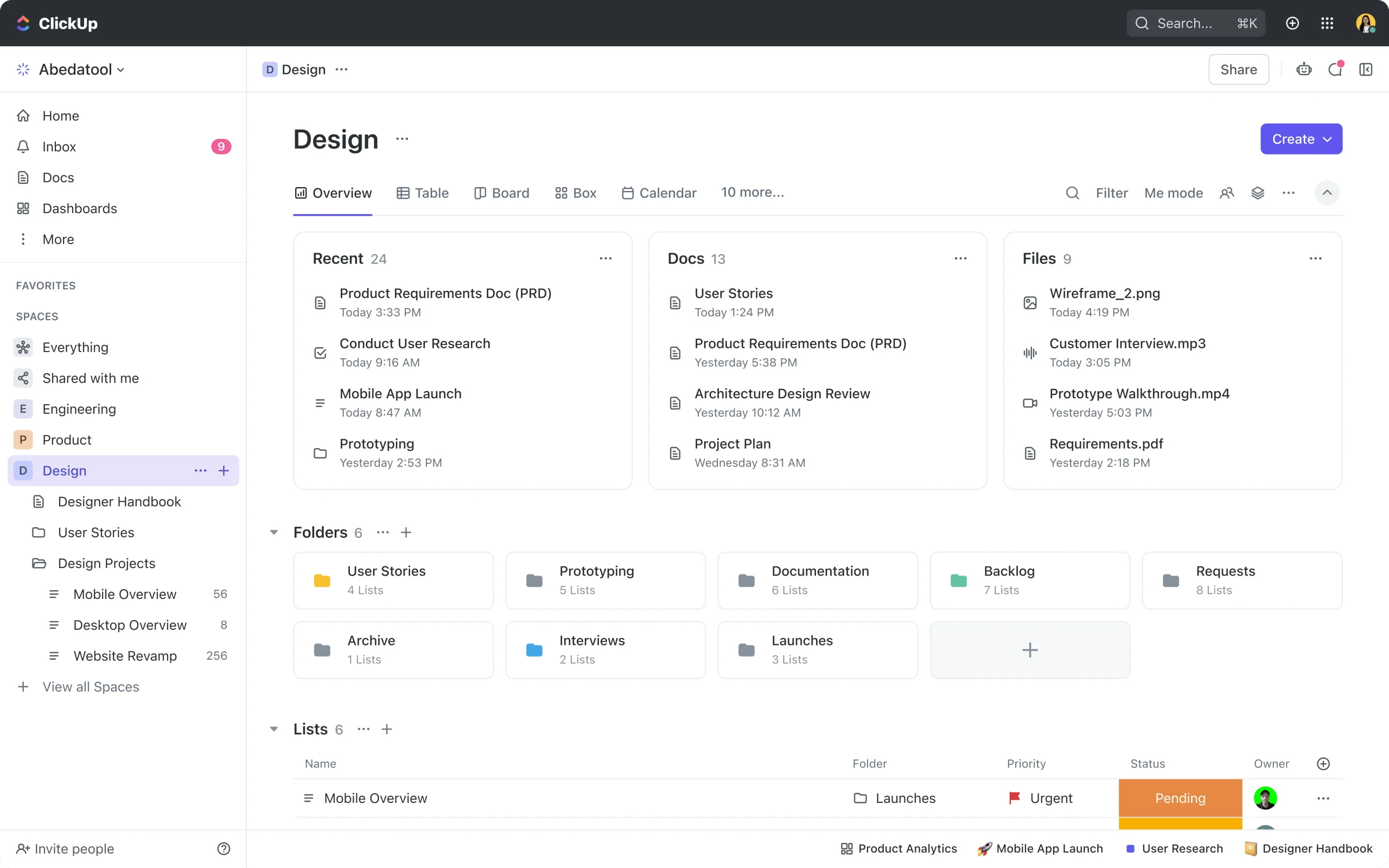The width and height of the screenshot is (1389, 868).
Task: Switch to the Board view tab
Action: point(502,193)
